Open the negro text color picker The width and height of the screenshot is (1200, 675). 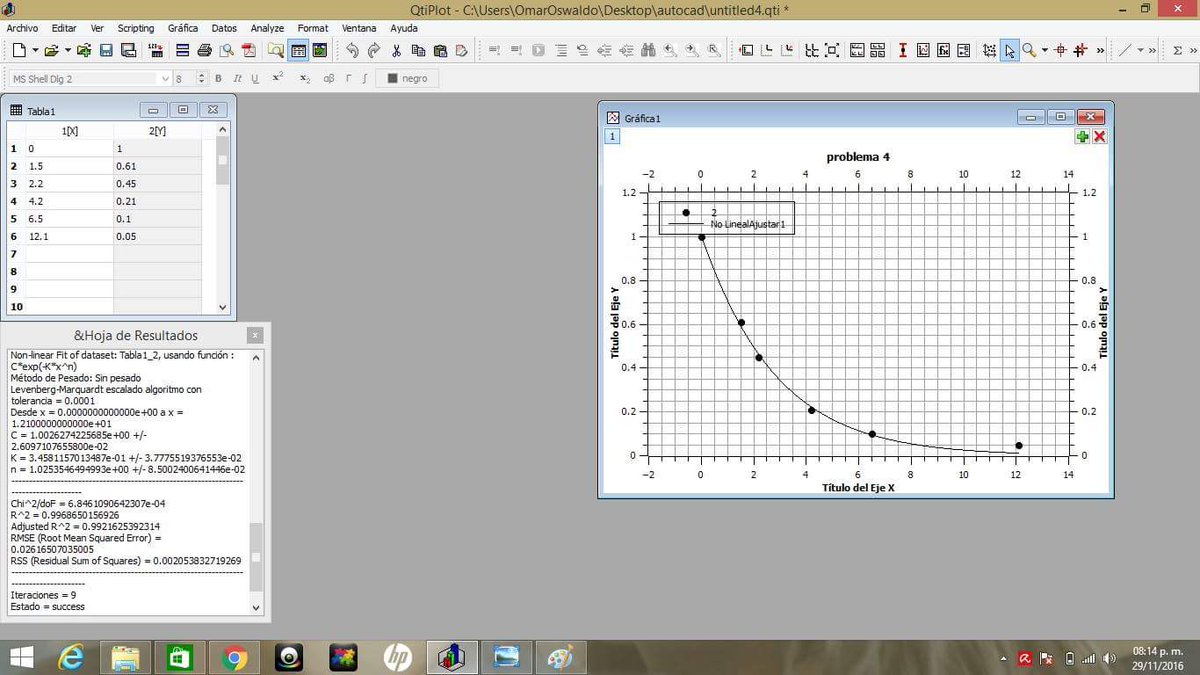point(408,78)
